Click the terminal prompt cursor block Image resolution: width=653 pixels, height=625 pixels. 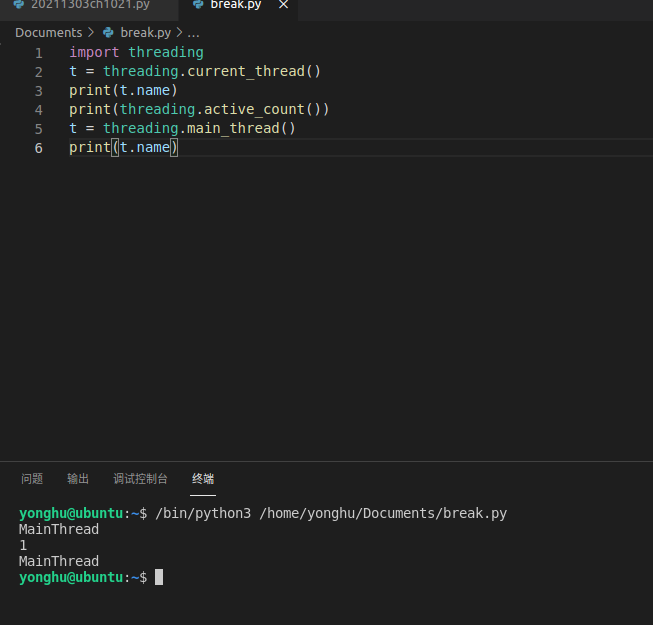[x=159, y=577]
